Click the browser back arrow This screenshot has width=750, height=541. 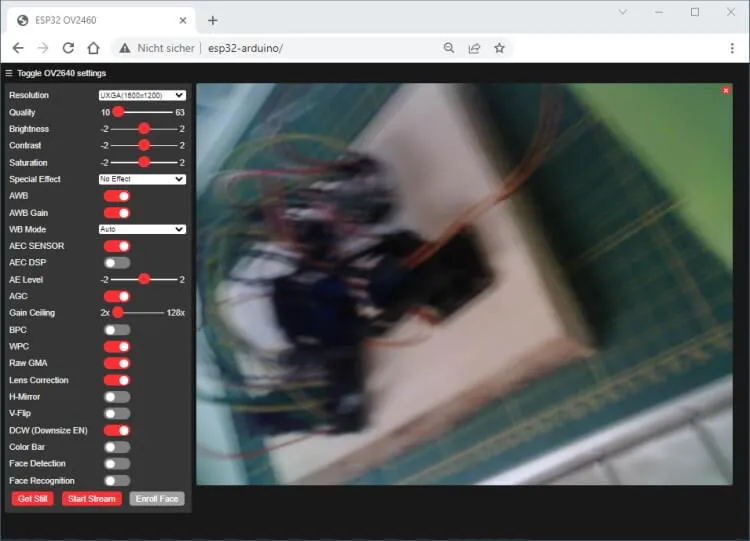tap(18, 48)
